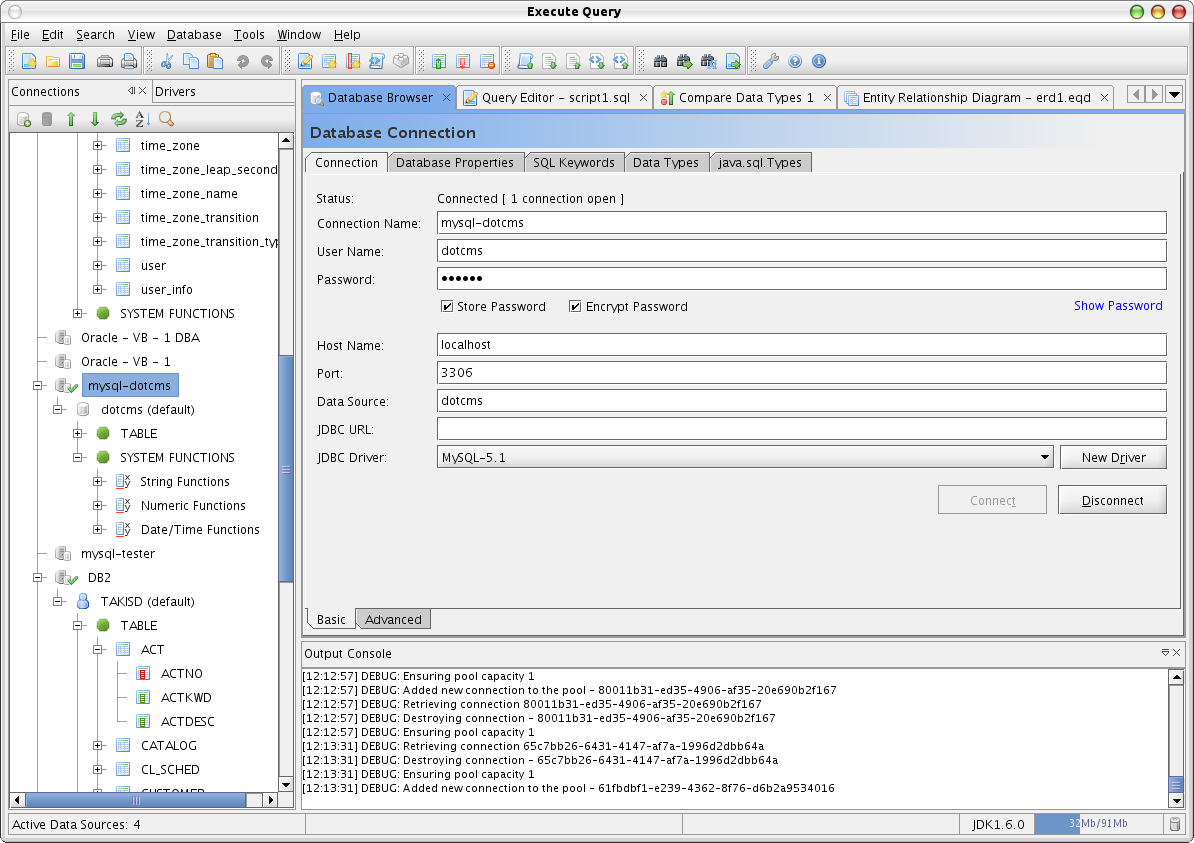Switch to the Compare Data Types 1 tab

[x=745, y=97]
